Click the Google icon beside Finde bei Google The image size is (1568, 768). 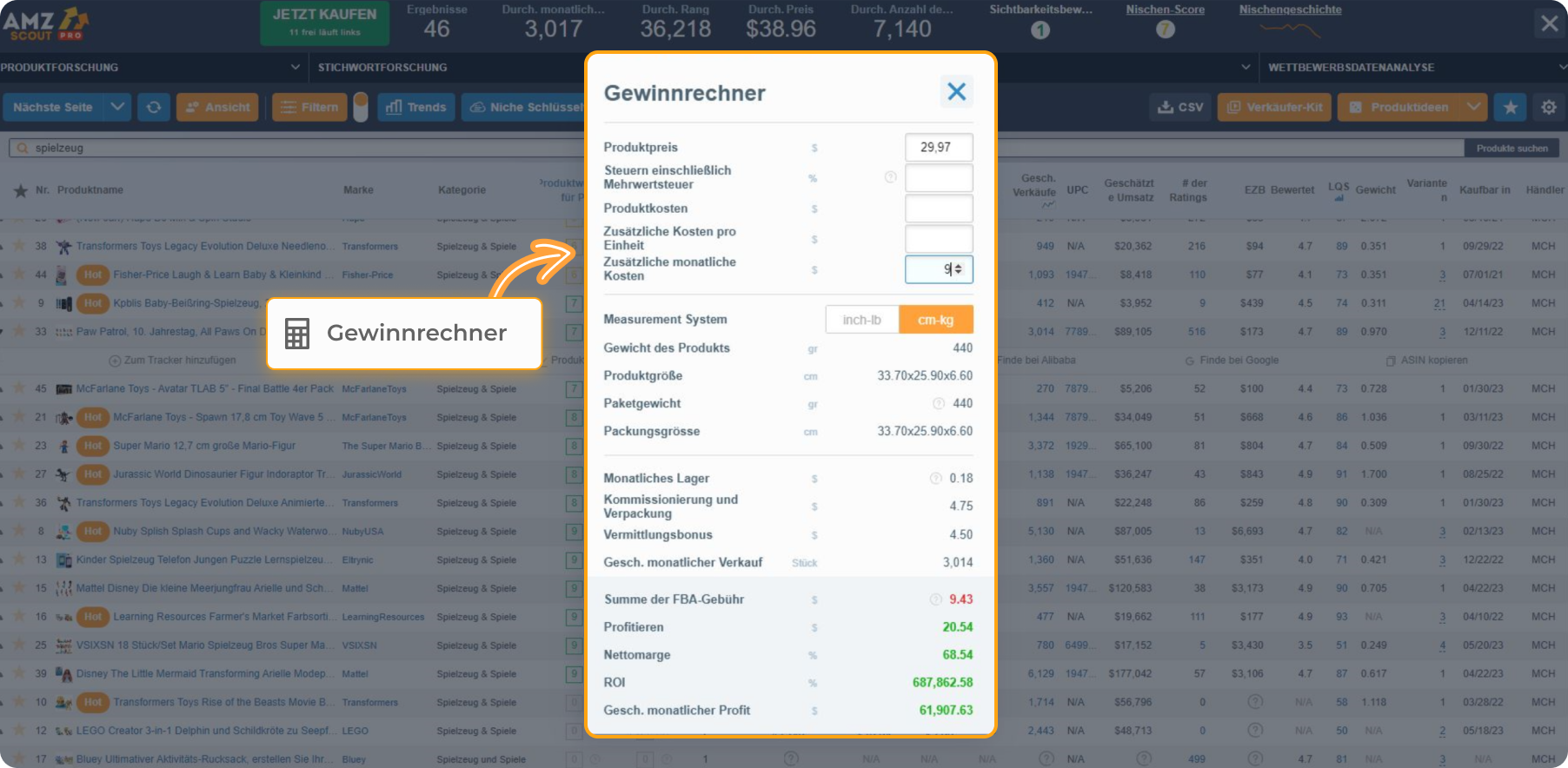[x=1190, y=361]
